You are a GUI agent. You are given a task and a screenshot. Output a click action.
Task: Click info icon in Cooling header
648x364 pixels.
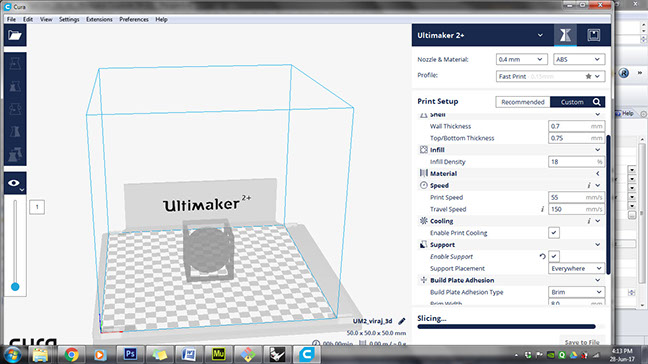(588, 221)
